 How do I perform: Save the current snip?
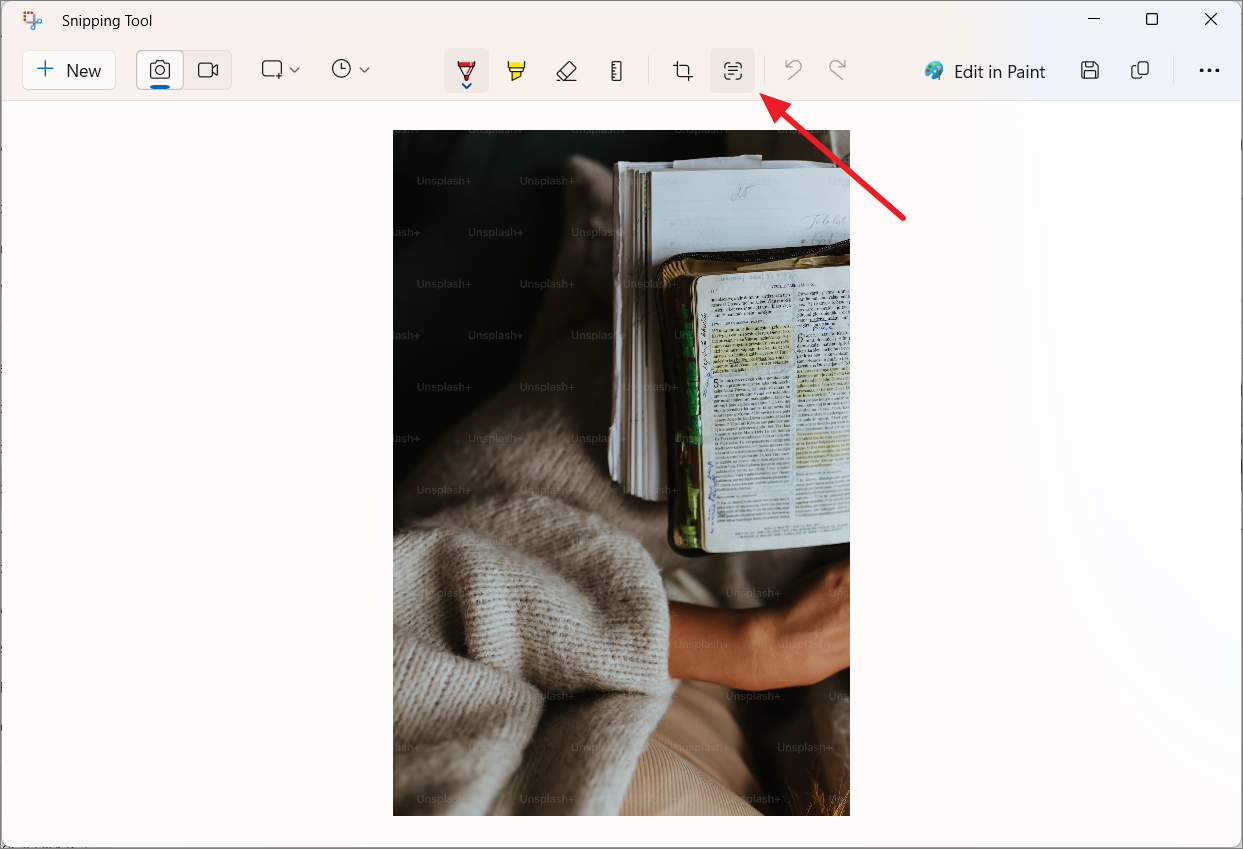1090,70
